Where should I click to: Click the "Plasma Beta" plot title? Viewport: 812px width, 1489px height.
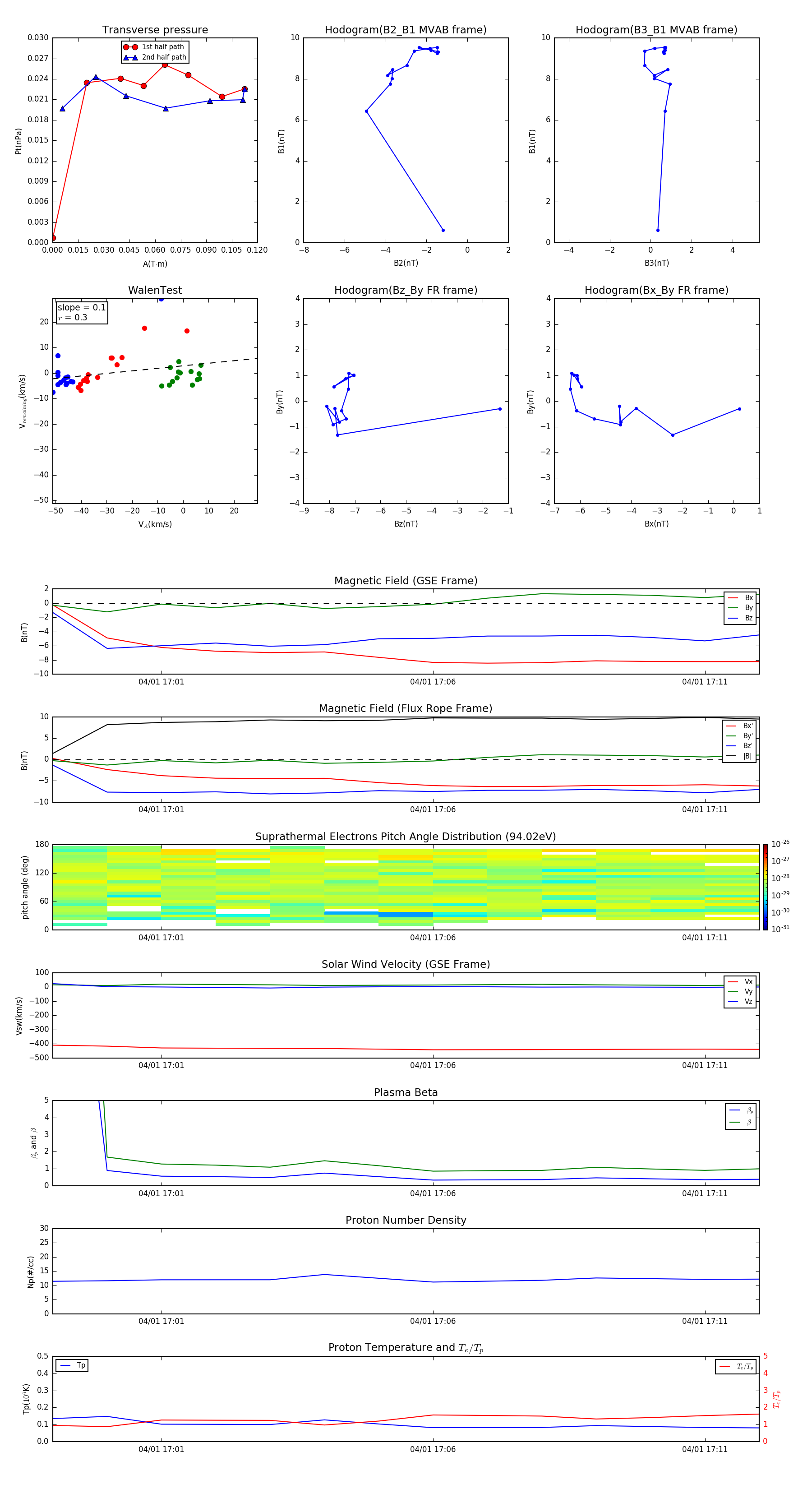(x=406, y=1092)
